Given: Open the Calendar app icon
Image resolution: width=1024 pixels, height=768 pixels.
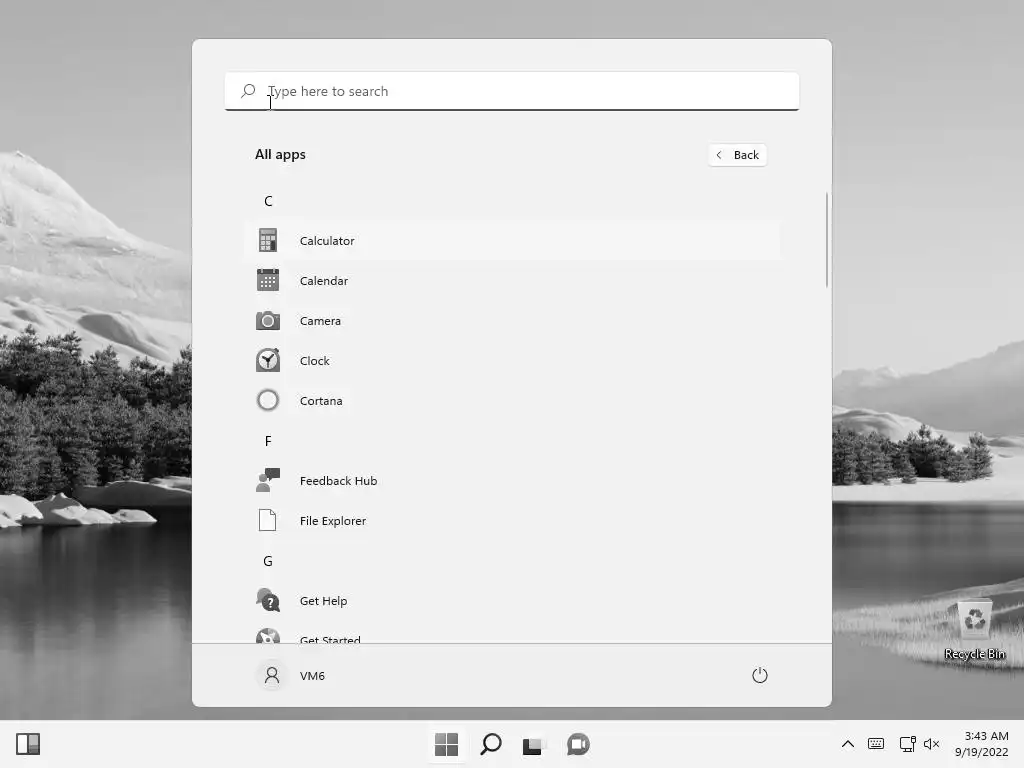Looking at the screenshot, I should [268, 280].
